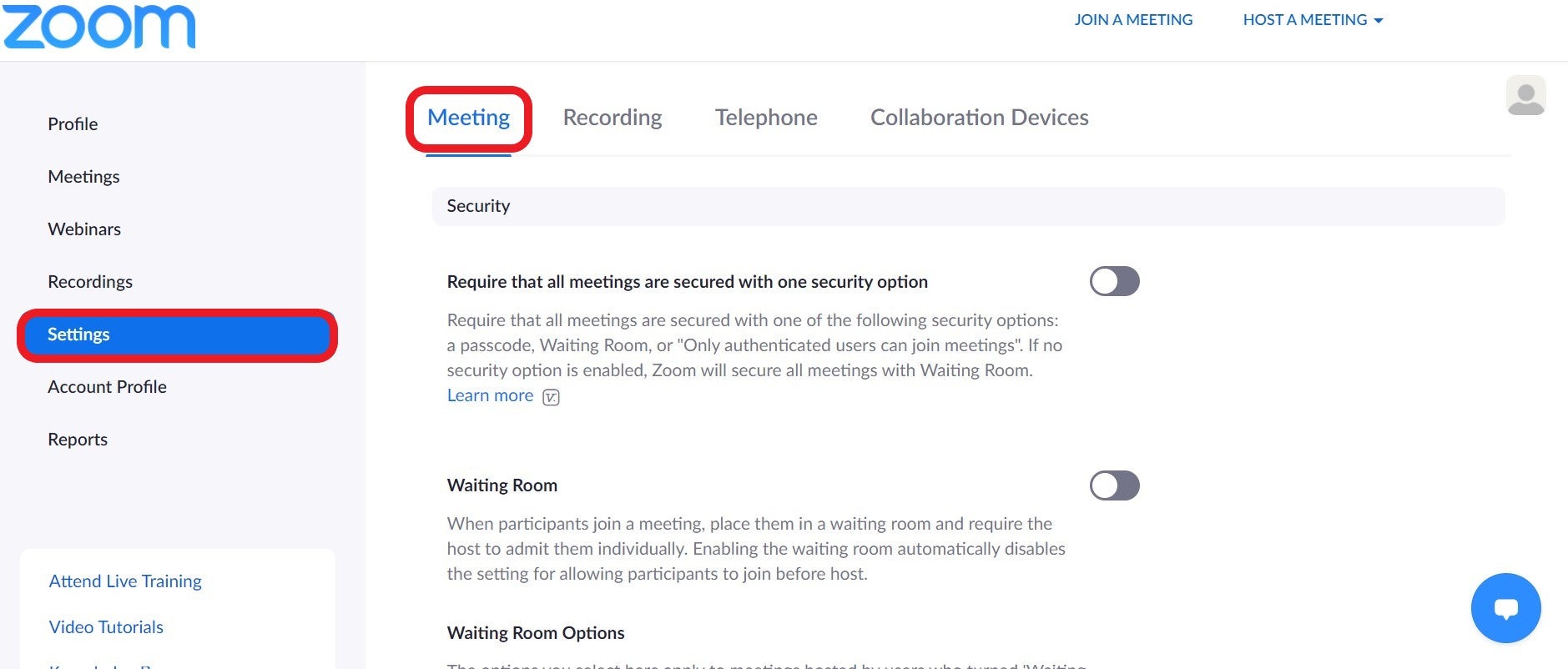Select the Meeting tab
Viewport: 1568px width, 669px height.
coord(468,118)
